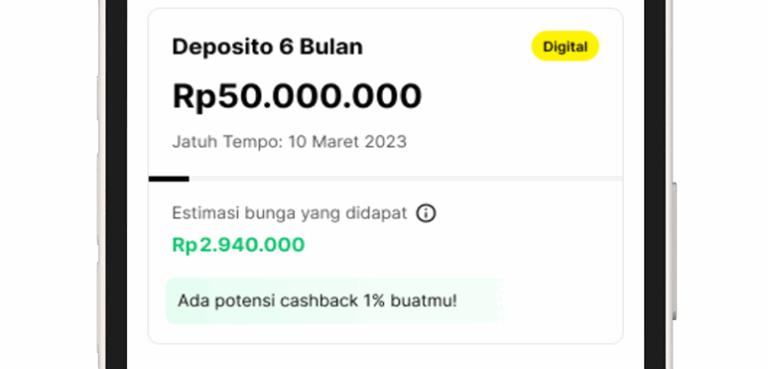
Task: Click the Rp50.000.000 deposit amount
Action: pos(297,96)
